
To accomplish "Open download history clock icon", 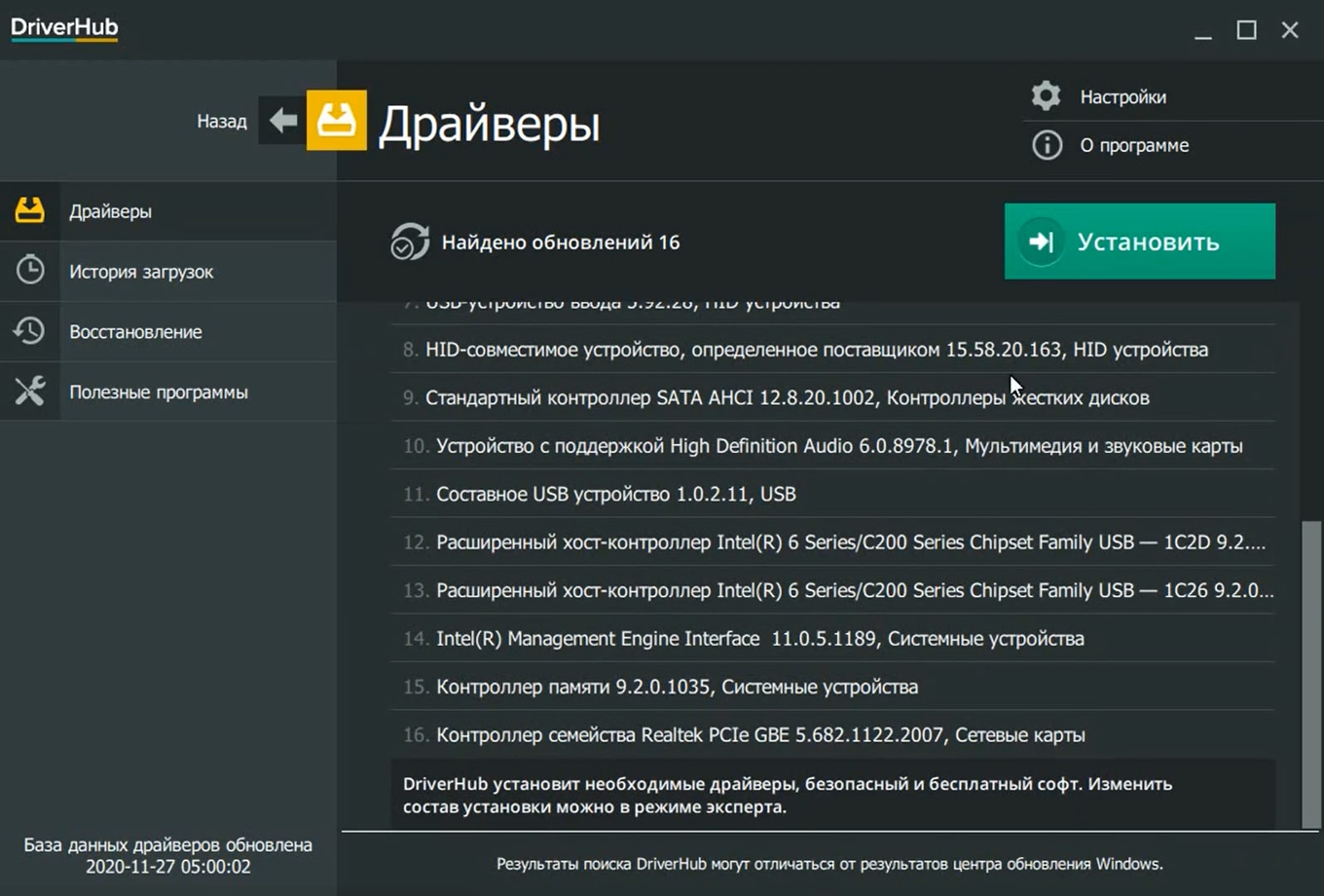I will 30,270.
